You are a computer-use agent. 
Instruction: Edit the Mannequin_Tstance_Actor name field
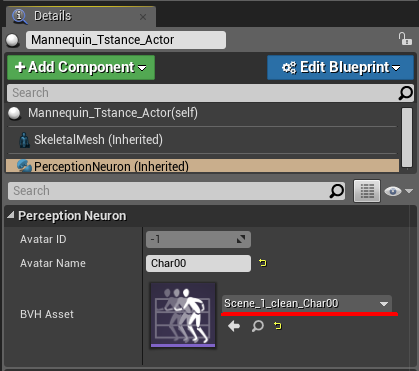[x=126, y=40]
